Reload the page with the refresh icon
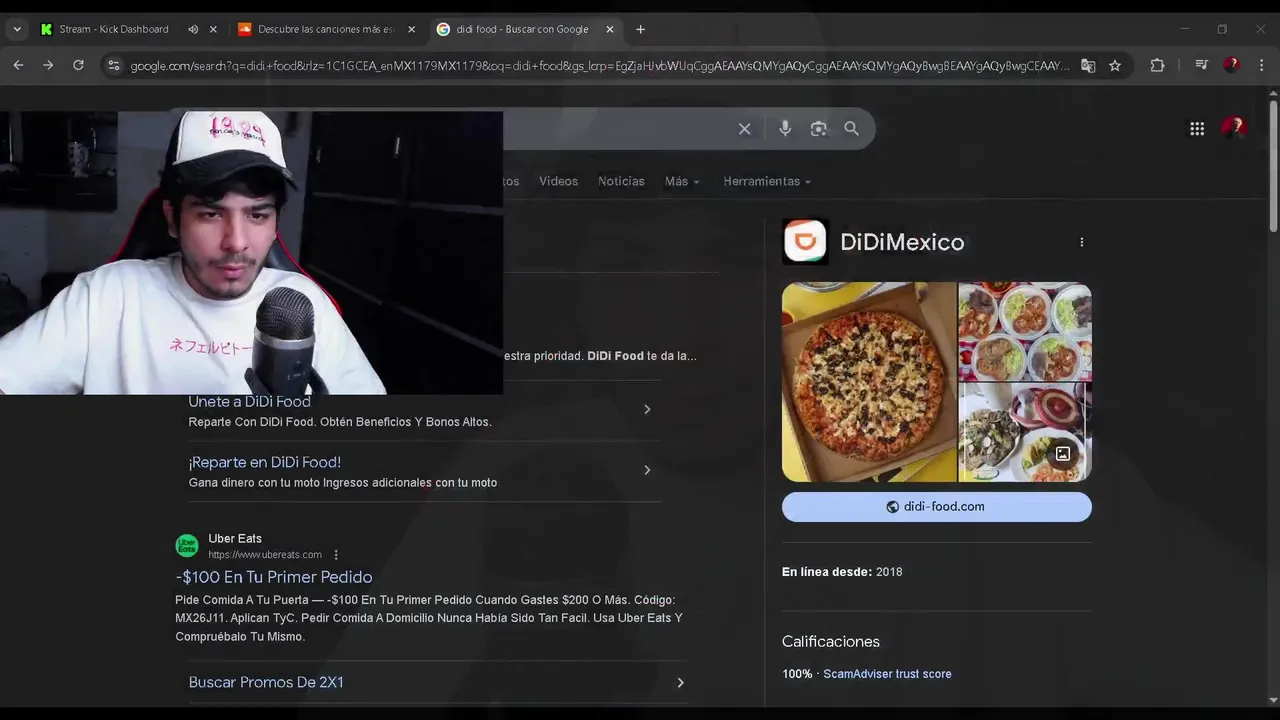Screen dimensions: 1280x720 click(x=78, y=65)
